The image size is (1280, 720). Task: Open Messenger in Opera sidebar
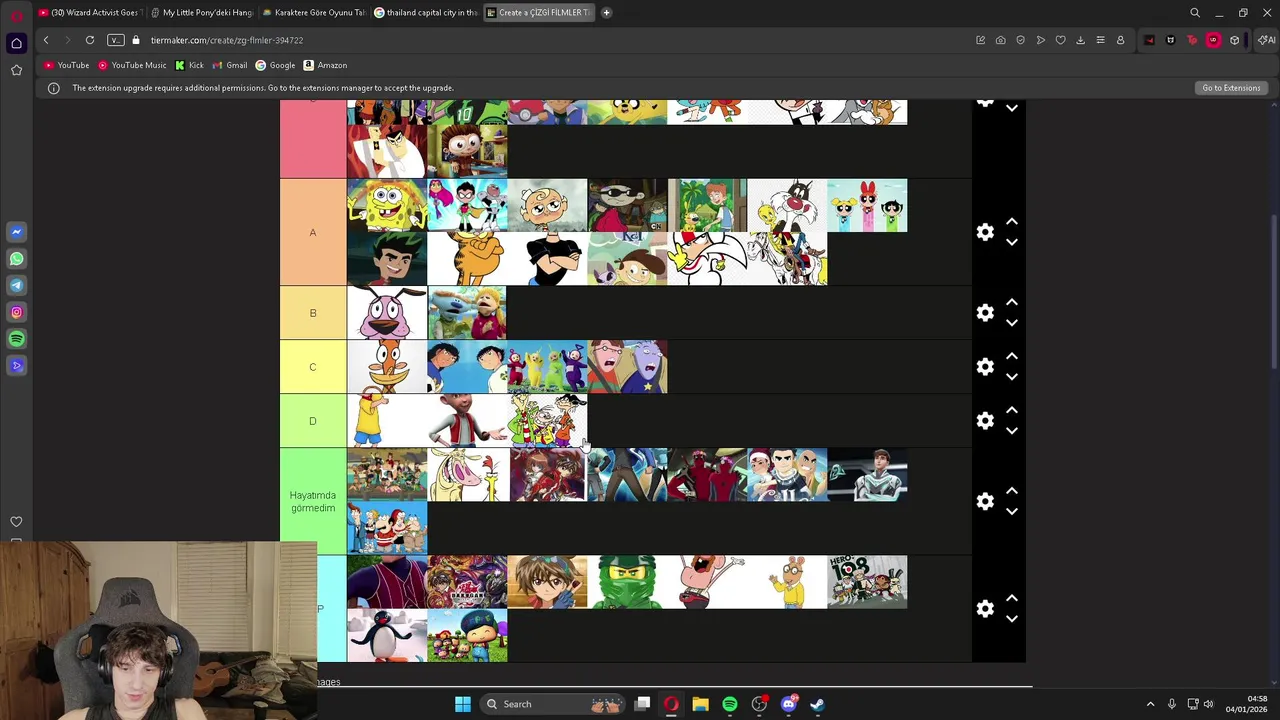[x=16, y=232]
